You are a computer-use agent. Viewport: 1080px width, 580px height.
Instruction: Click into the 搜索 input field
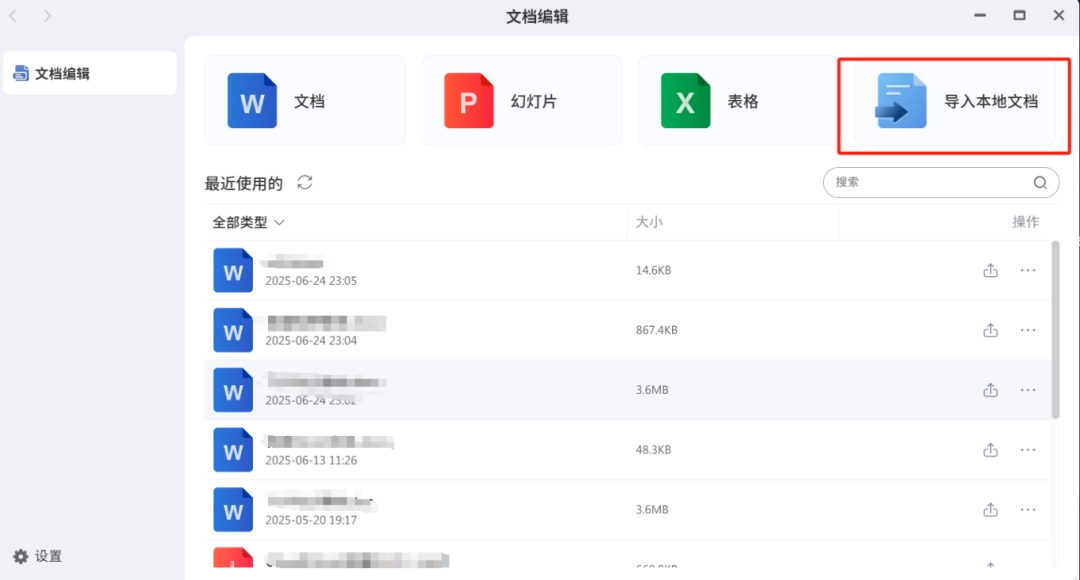[x=925, y=182]
